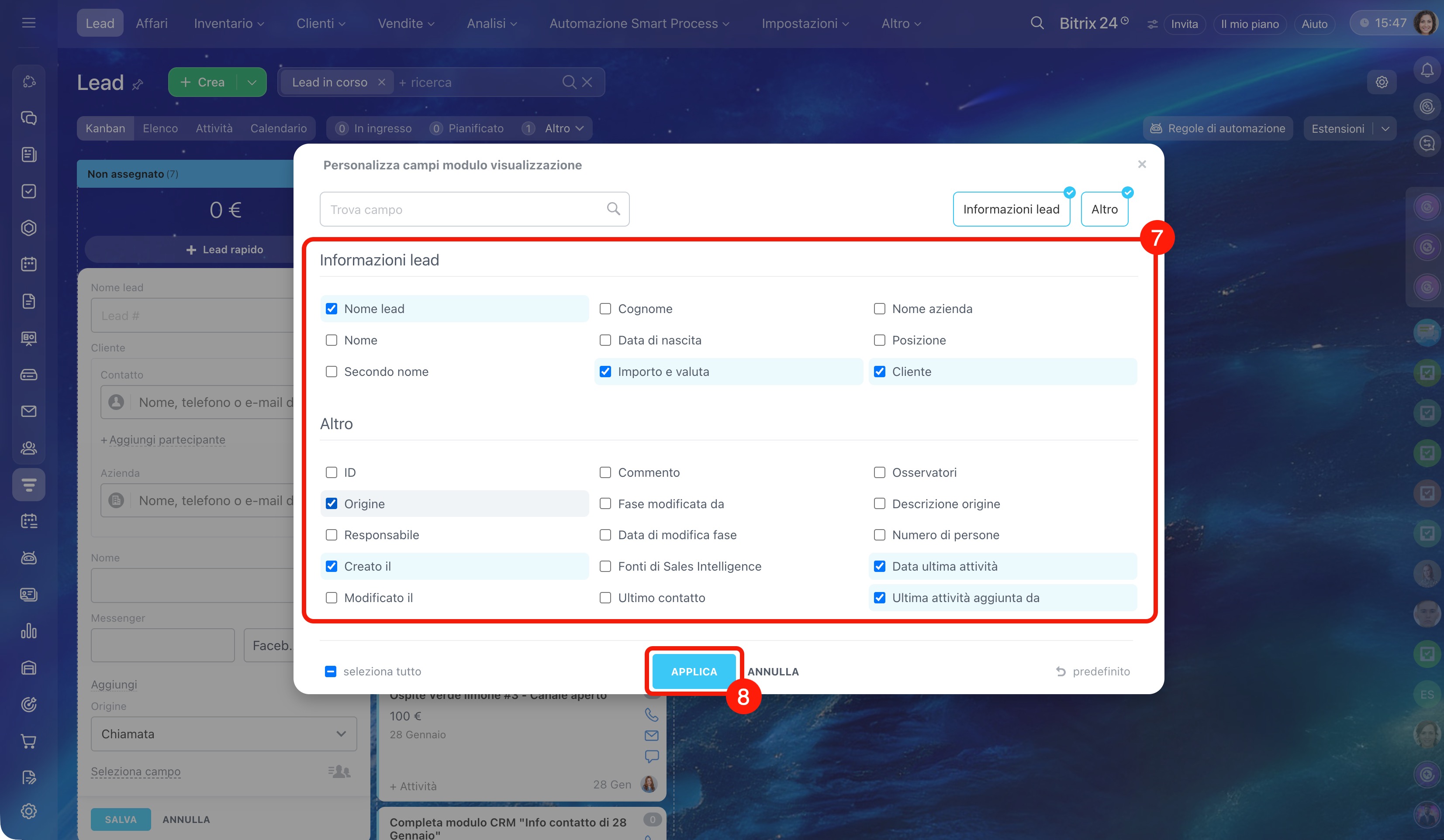Enable the Cognome checkbox
The width and height of the screenshot is (1444, 840).
[x=605, y=309]
